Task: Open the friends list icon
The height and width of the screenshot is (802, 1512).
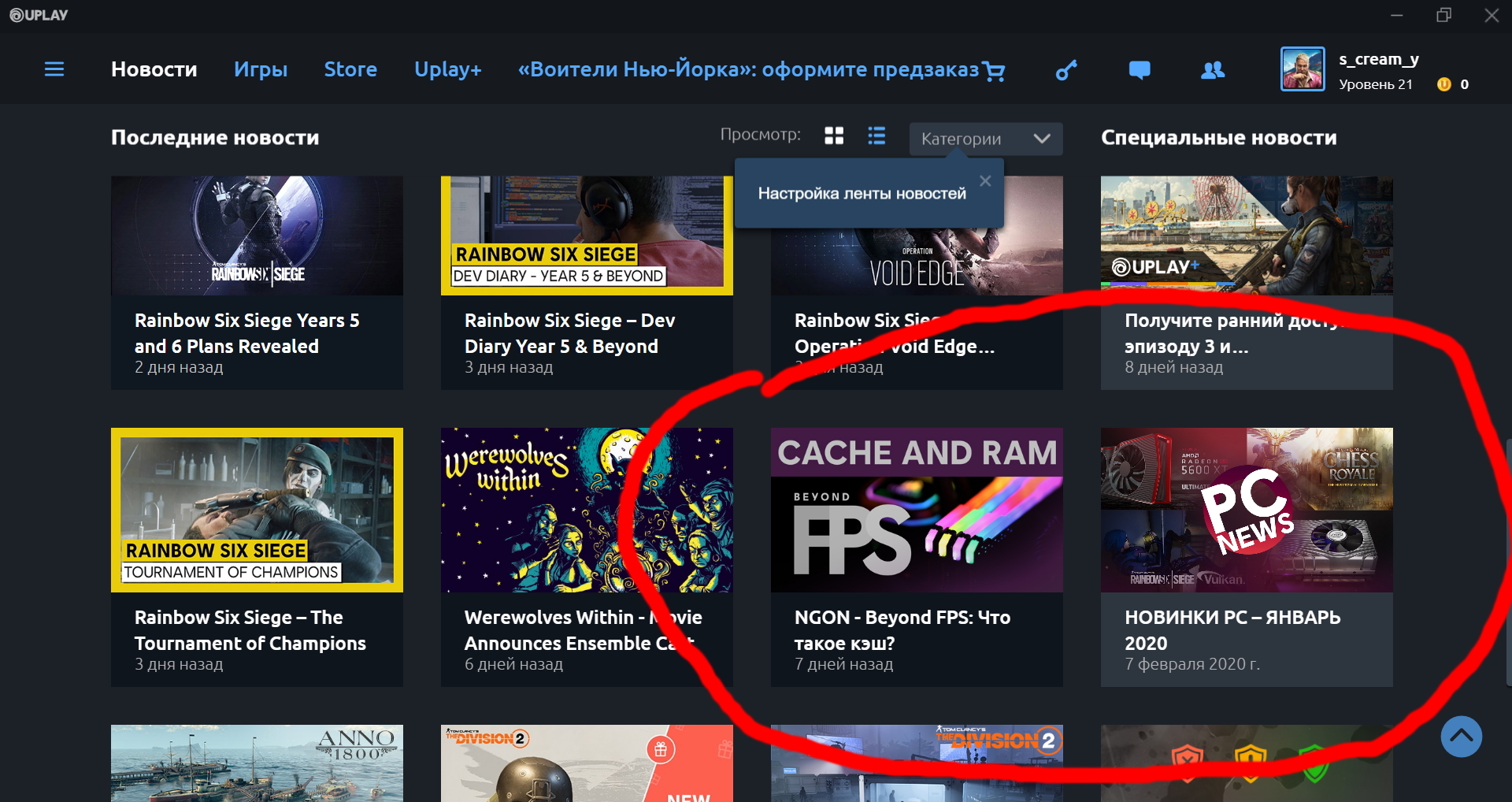Action: (x=1212, y=71)
